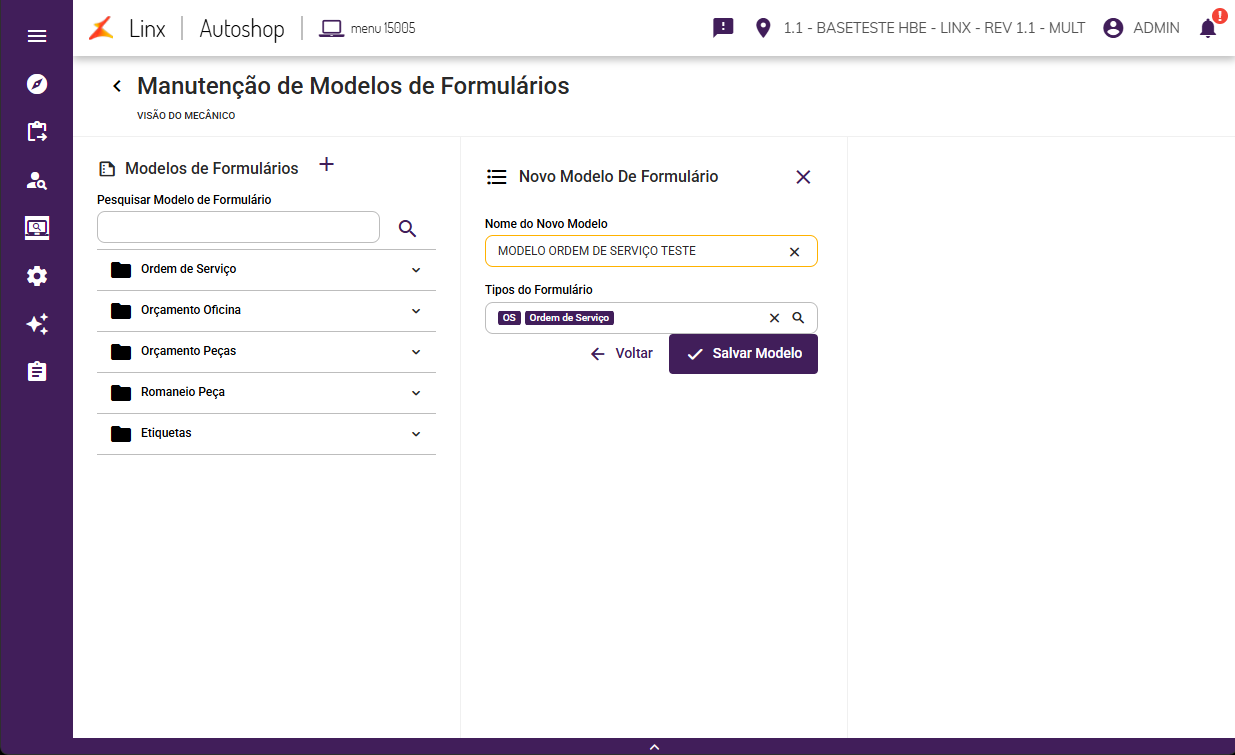
Task: Click the Voltar button
Action: click(x=621, y=354)
